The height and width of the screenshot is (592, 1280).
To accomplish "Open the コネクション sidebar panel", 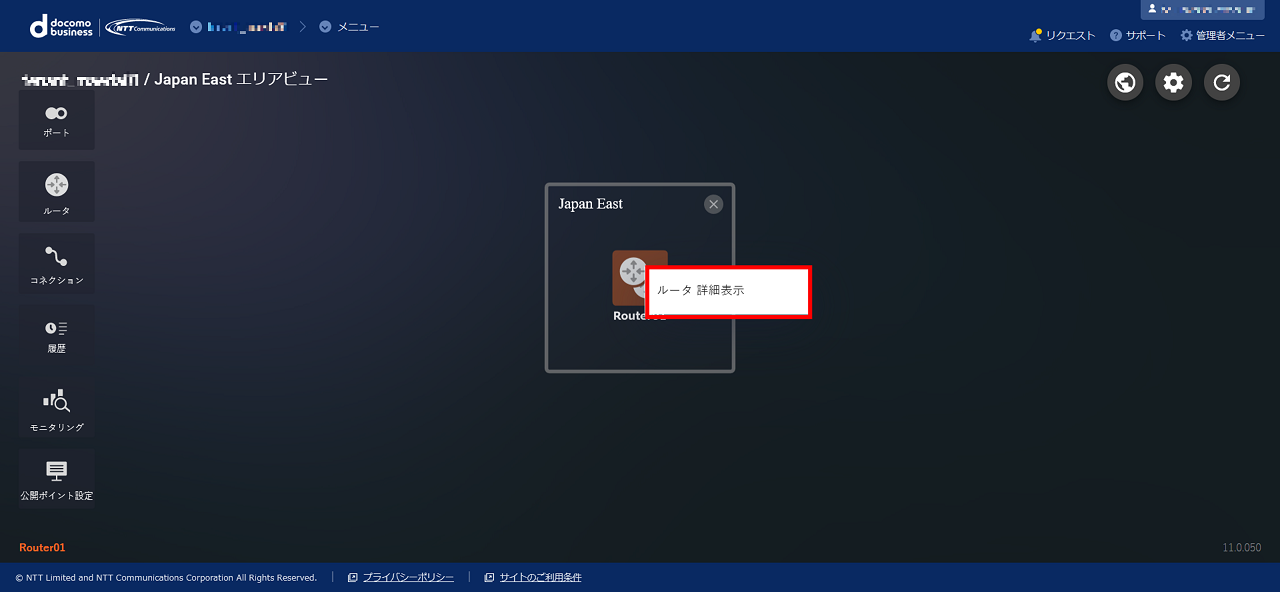I will pos(57,264).
